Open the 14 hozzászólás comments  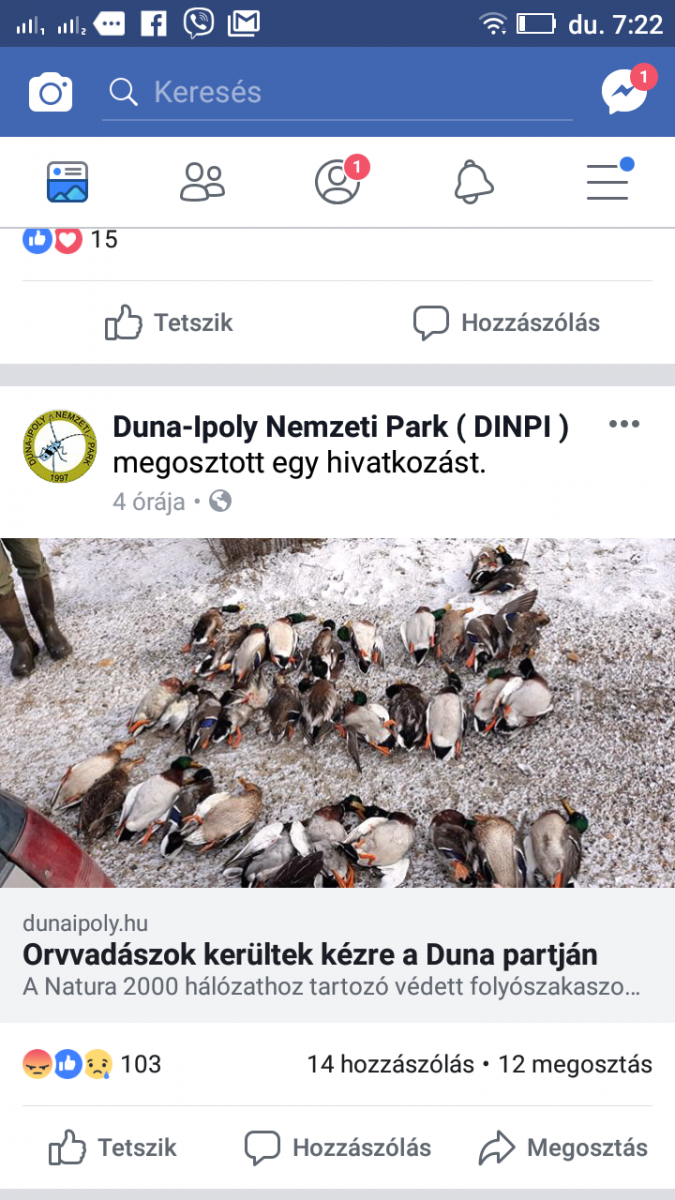[x=390, y=1064]
